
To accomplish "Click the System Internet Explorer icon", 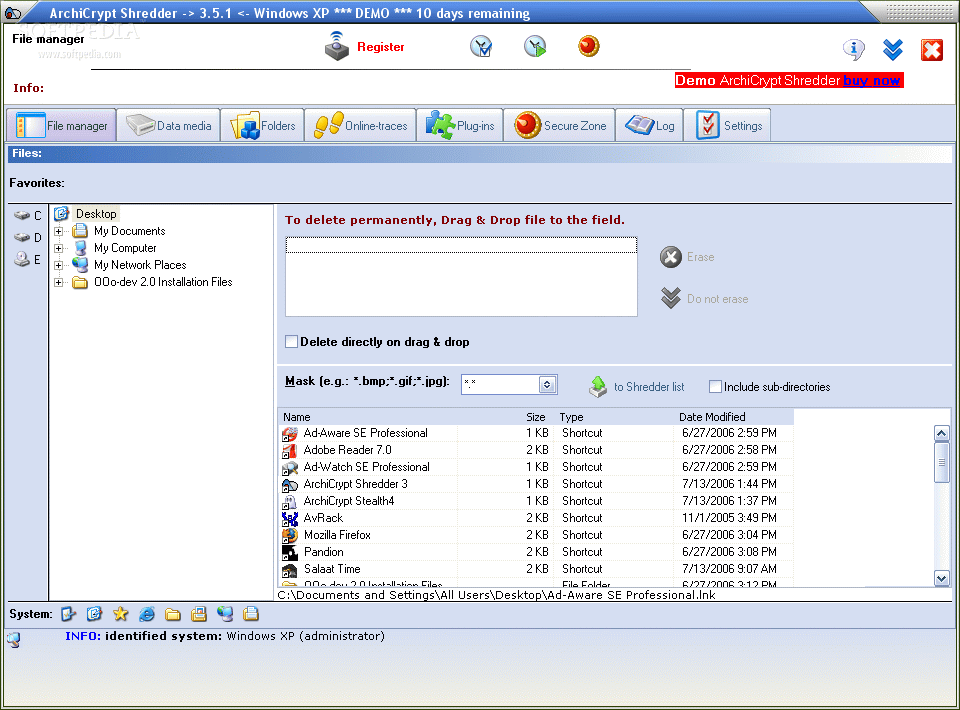I will (147, 614).
